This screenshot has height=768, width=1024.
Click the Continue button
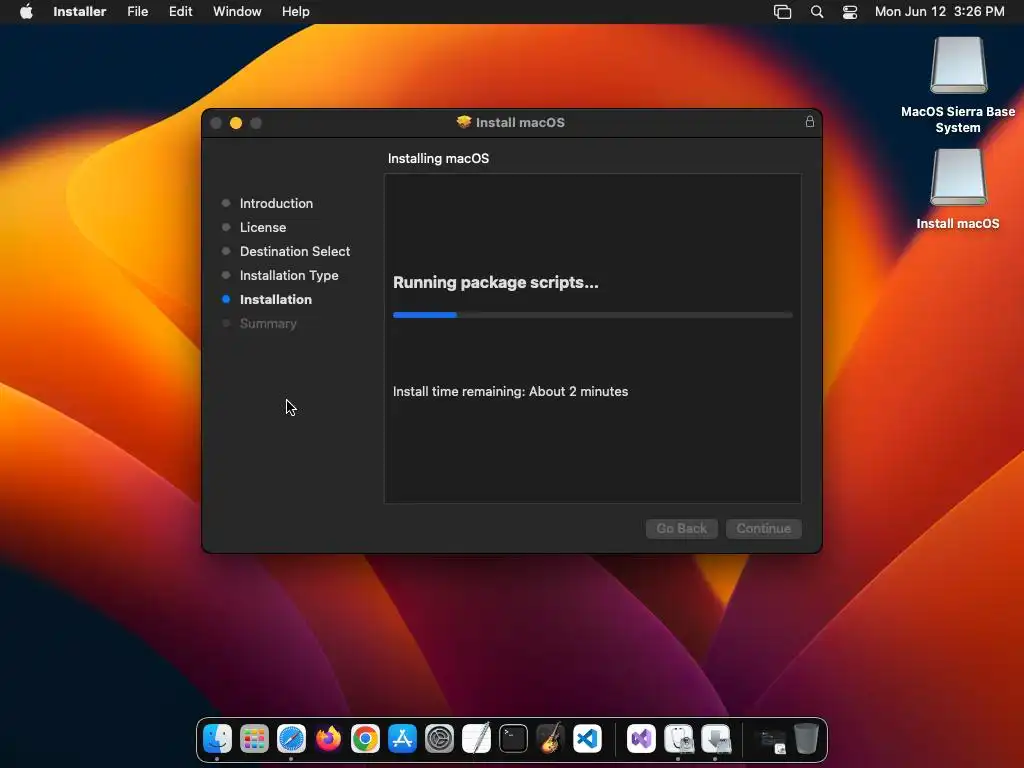764,528
